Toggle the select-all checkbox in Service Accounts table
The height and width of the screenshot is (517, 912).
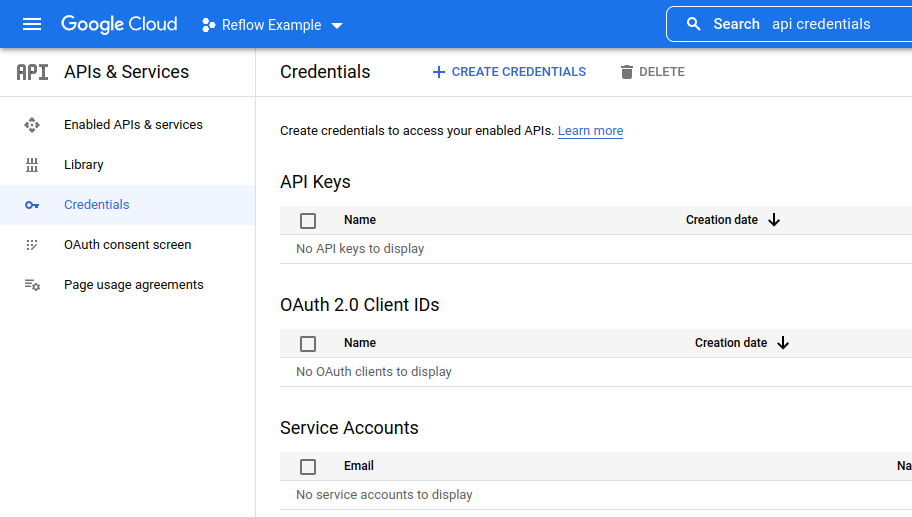point(308,467)
